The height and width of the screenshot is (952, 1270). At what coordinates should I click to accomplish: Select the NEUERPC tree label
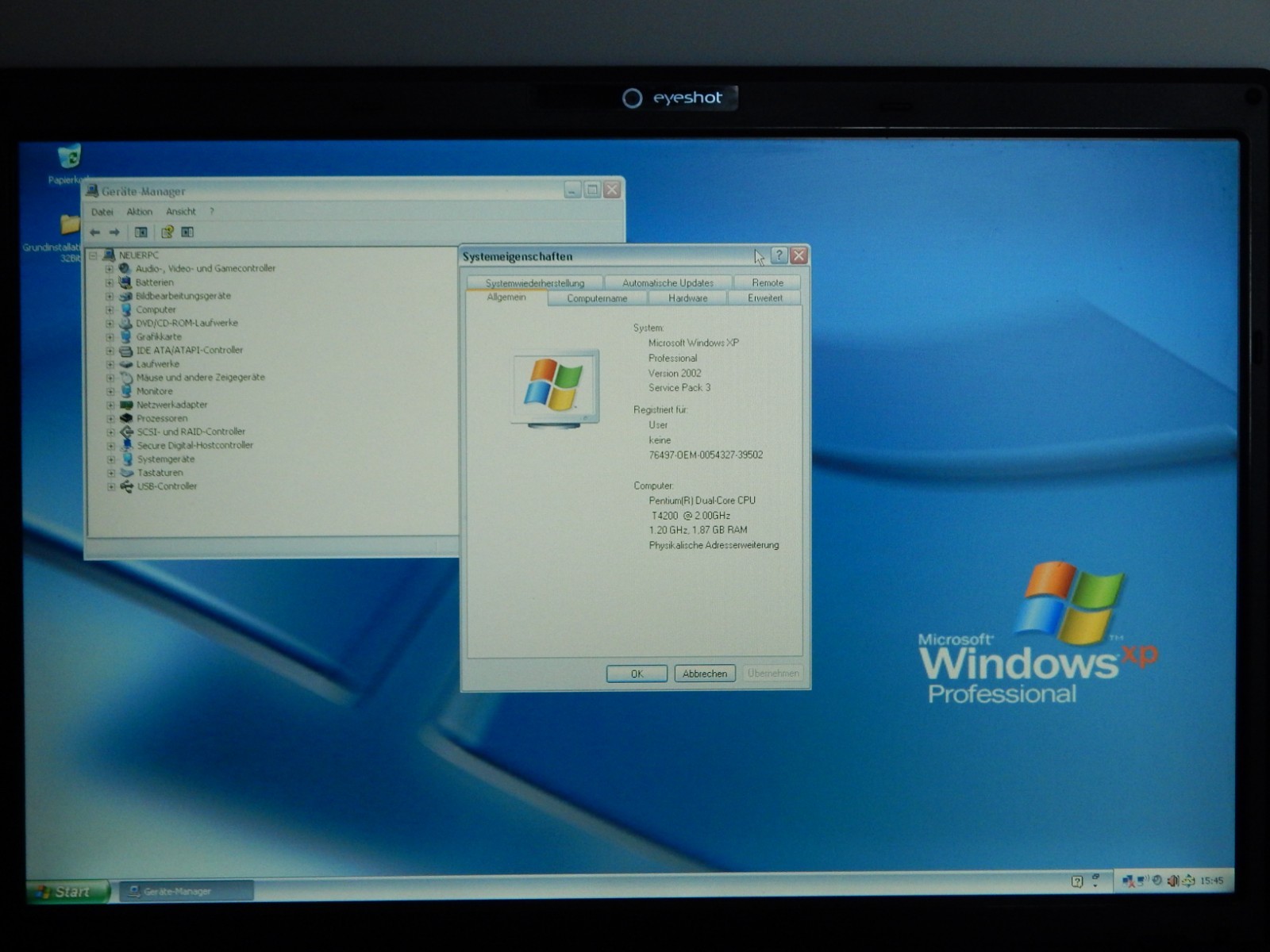139,255
